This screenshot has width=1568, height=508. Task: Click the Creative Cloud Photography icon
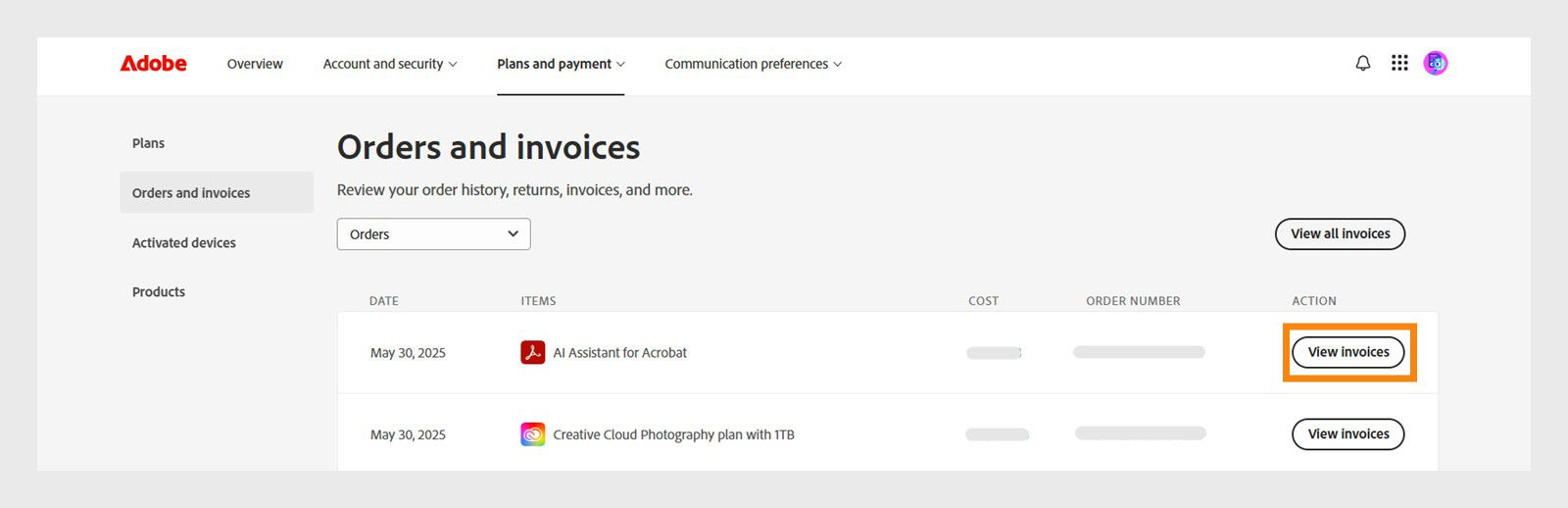coord(532,434)
